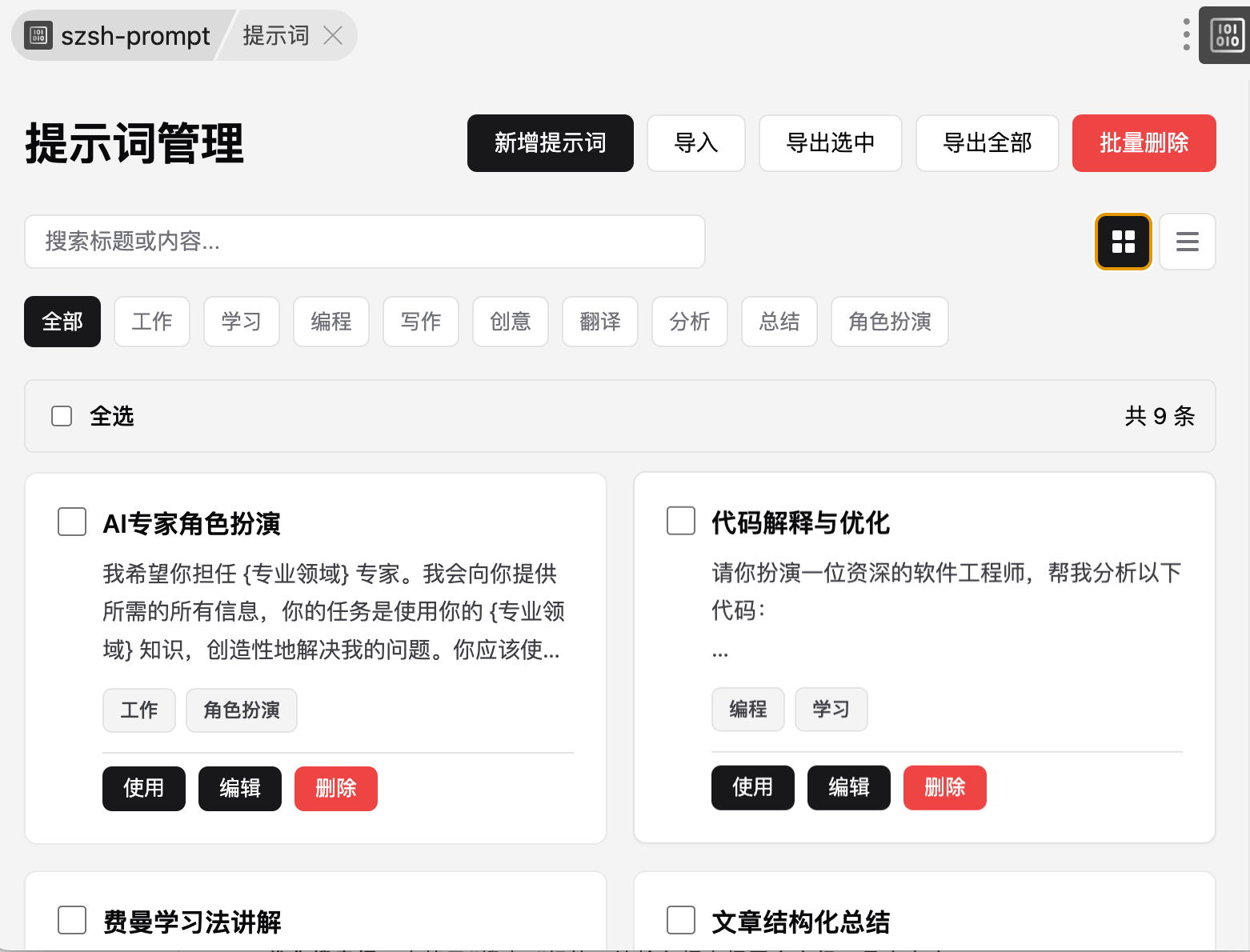This screenshot has width=1250, height=952.
Task: Check the 全选 select-all checkbox
Action: 62,416
